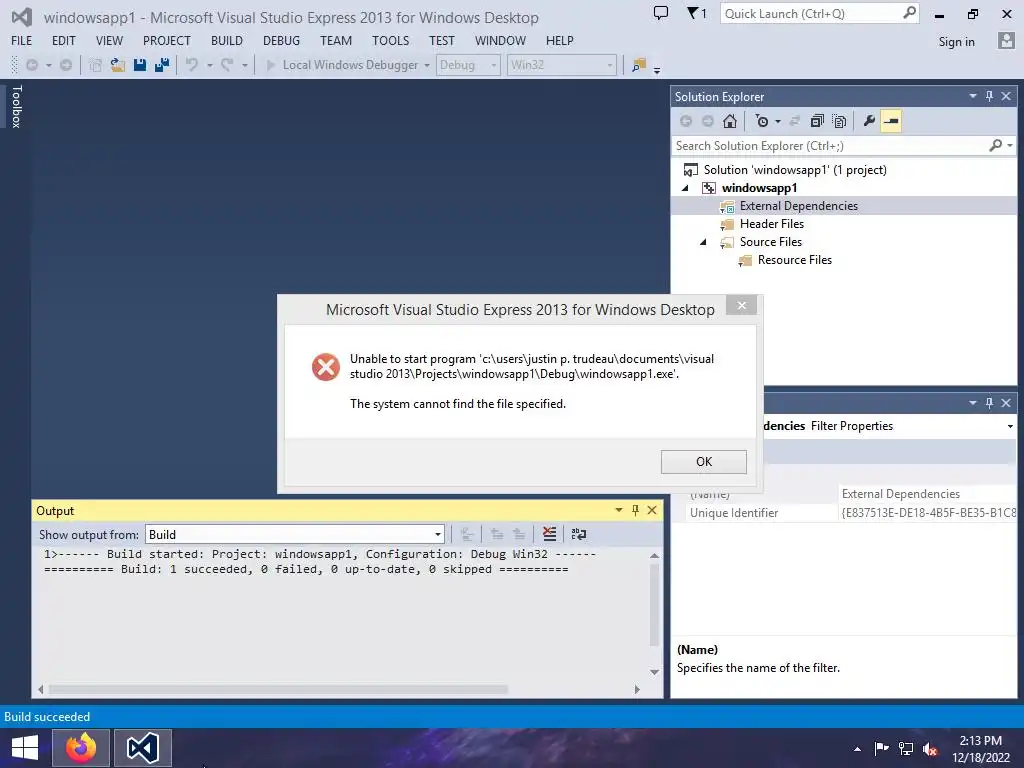The image size is (1024, 768).
Task: Open the BUILD menu
Action: (227, 40)
